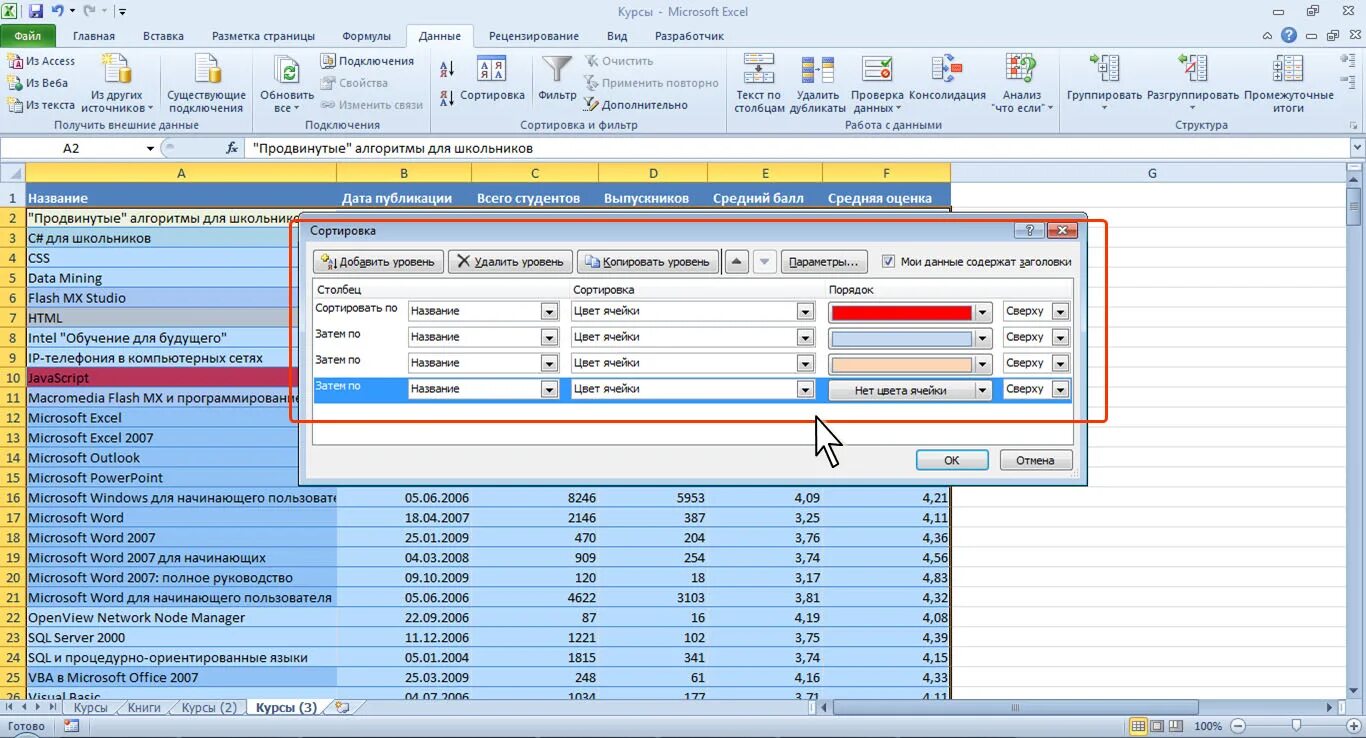Click peach color swatch in third level
The width and height of the screenshot is (1366, 738).
tap(901, 364)
